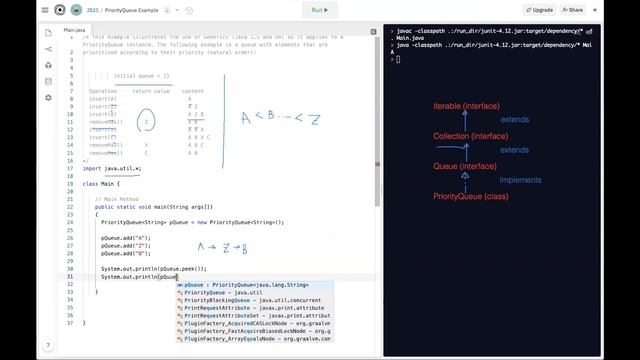Image resolution: width=640 pixels, height=360 pixels.
Task: Click Collection (interface) label in diagram
Action: coord(471,136)
